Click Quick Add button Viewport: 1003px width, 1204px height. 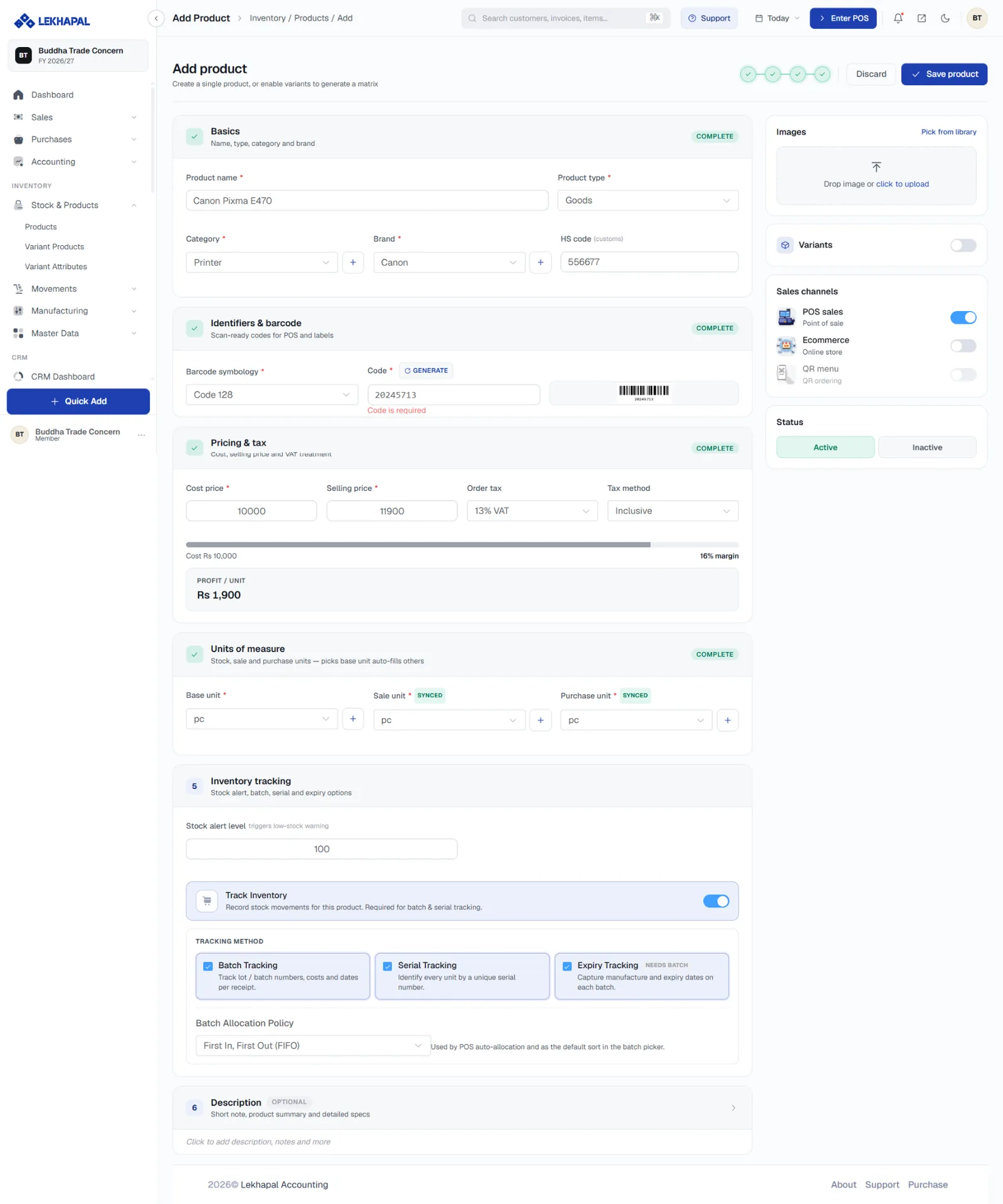coord(78,401)
